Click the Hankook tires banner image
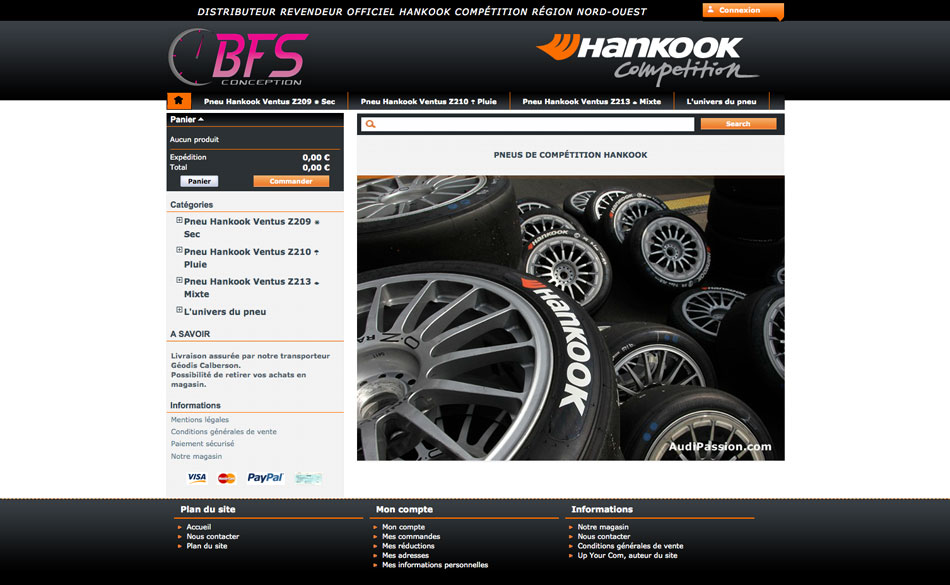 tap(570, 318)
